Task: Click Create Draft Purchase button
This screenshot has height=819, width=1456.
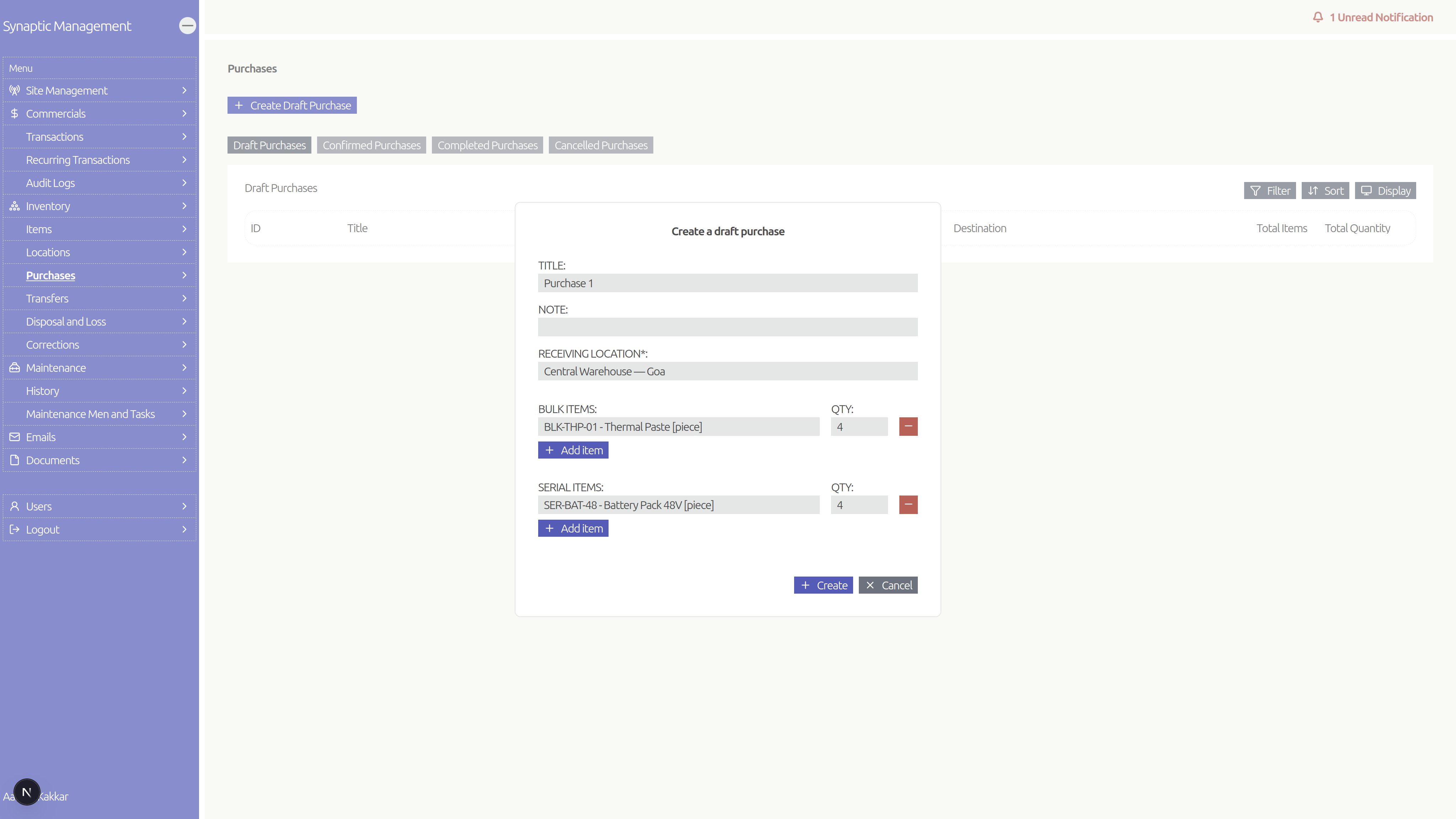Action: 292,106
